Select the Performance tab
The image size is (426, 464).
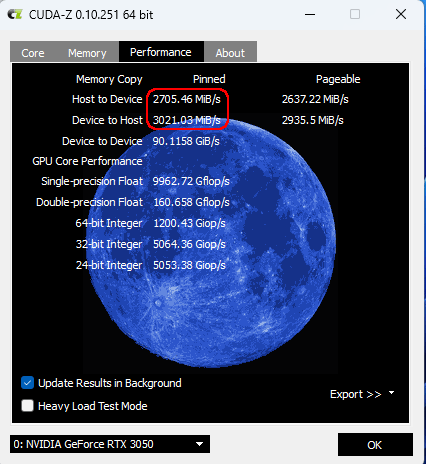pos(161,52)
